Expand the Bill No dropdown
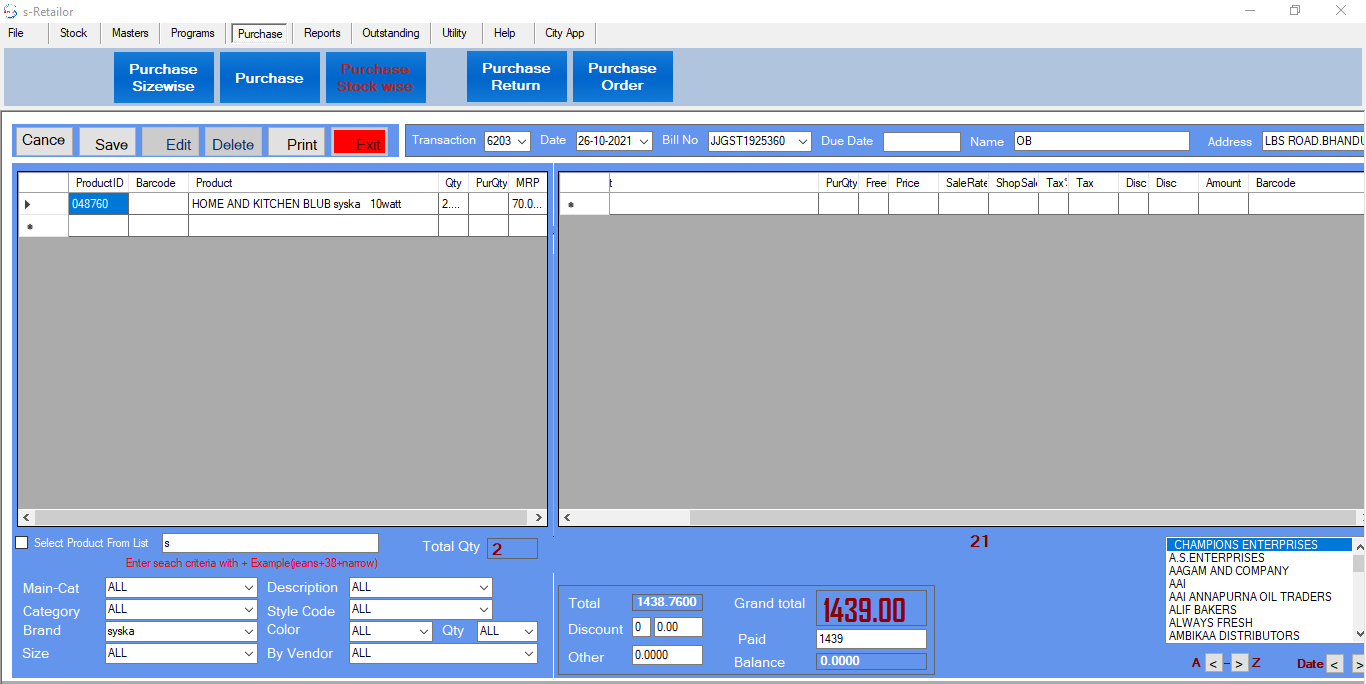Image resolution: width=1366 pixels, height=684 pixels. 802,141
